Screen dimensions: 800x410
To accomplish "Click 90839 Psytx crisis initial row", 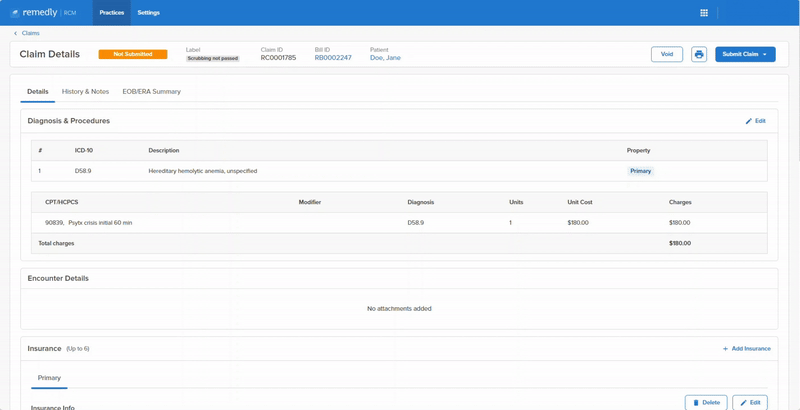I will (399, 223).
